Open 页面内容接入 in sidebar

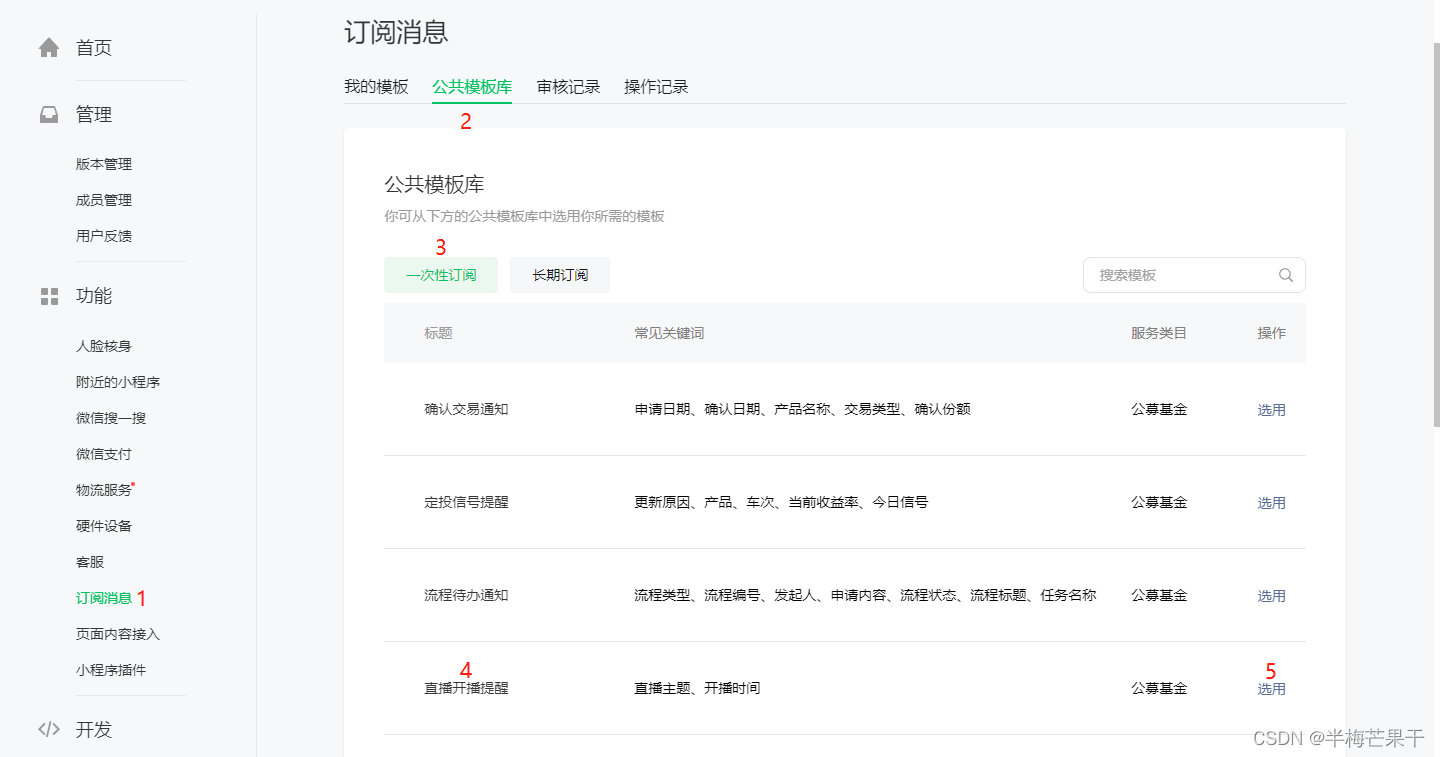tap(118, 634)
